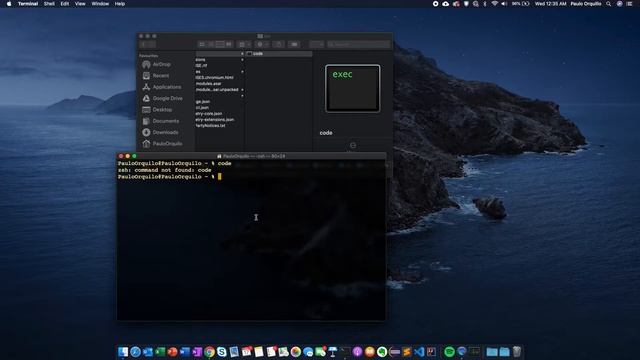Expand the folder ending in 'asar.unpacked'
Screen dimensions: 640x360
(x=242, y=89)
